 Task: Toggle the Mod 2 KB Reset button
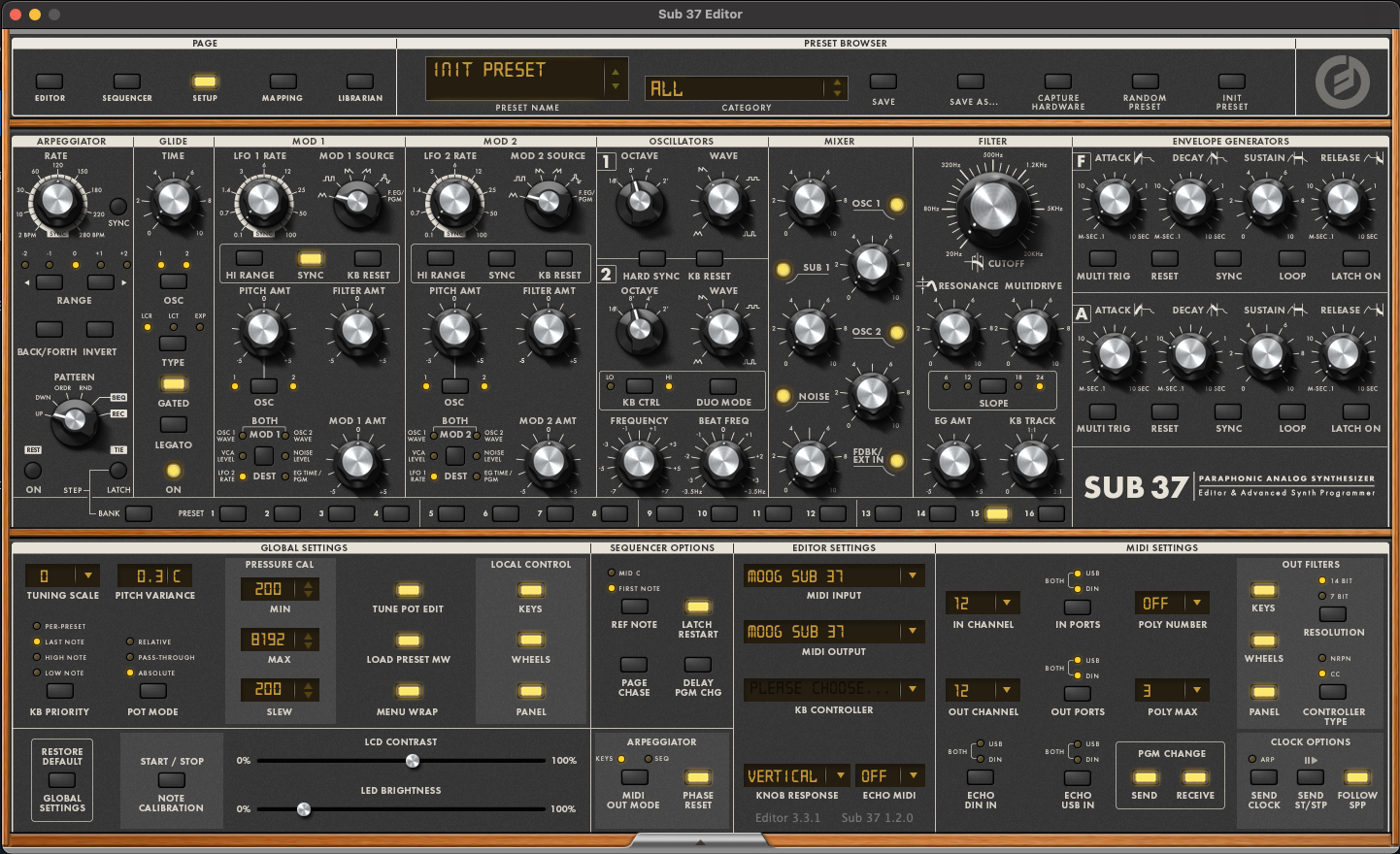pyautogui.click(x=559, y=259)
